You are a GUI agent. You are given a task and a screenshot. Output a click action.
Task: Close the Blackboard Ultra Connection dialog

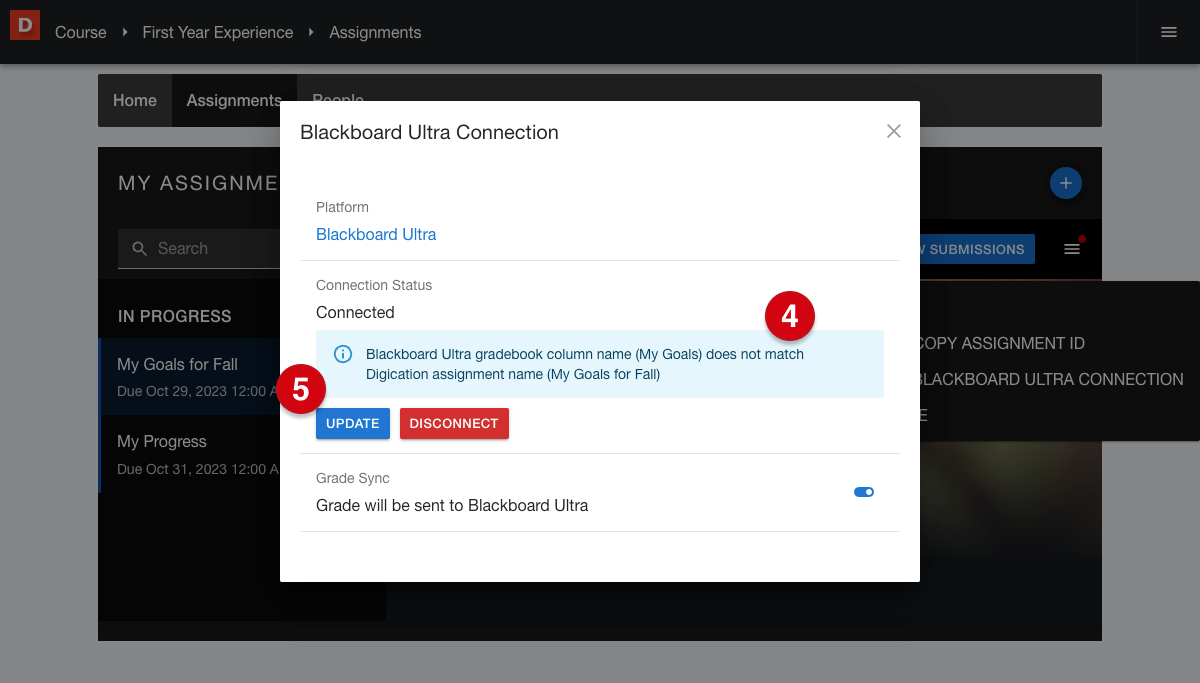pos(894,131)
